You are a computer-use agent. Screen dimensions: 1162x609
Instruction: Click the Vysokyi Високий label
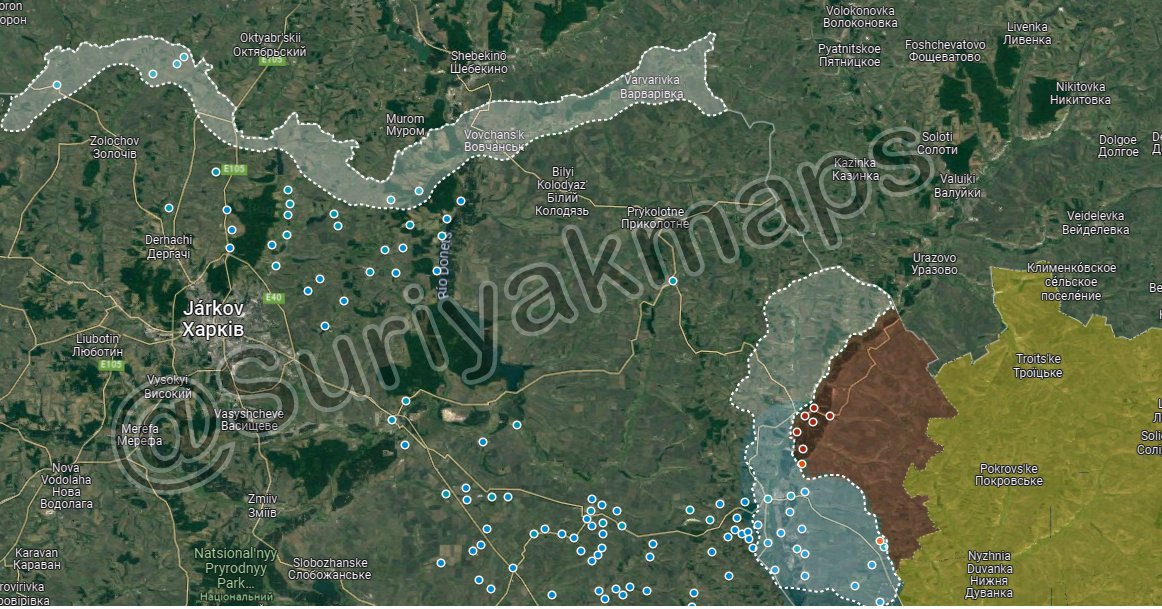pos(167,387)
